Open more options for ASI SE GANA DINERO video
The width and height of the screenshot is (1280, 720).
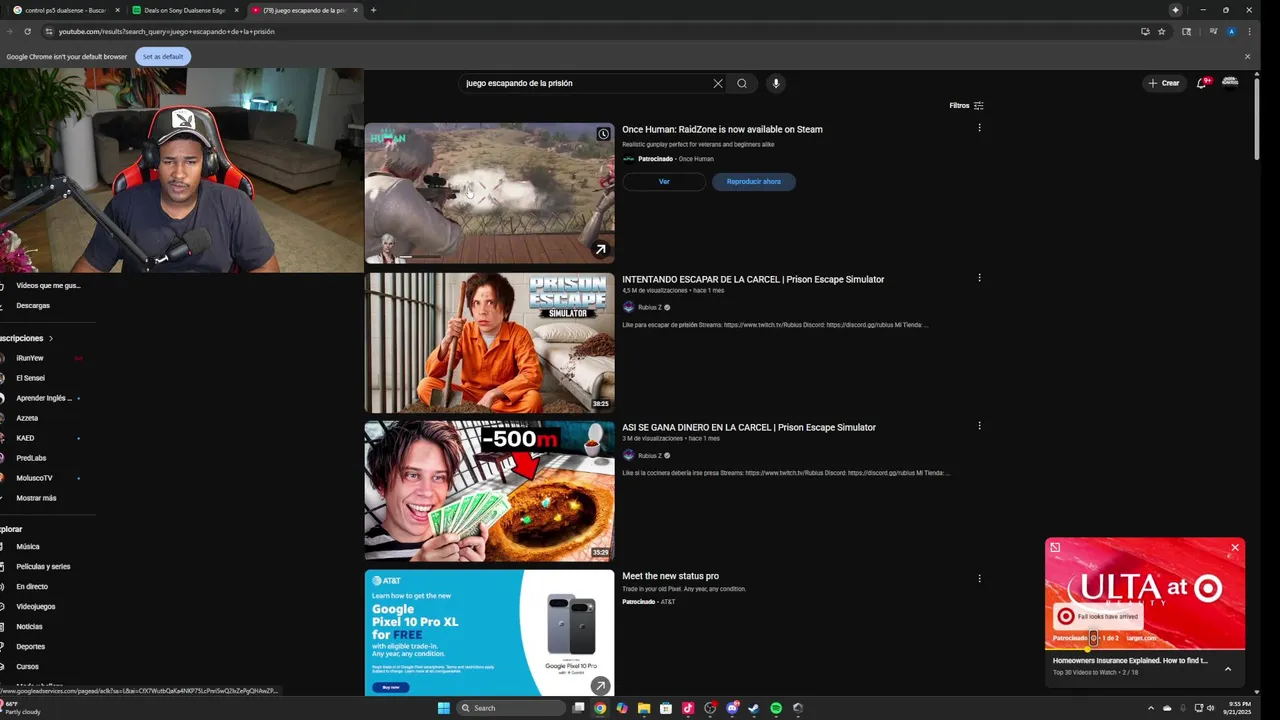[979, 425]
